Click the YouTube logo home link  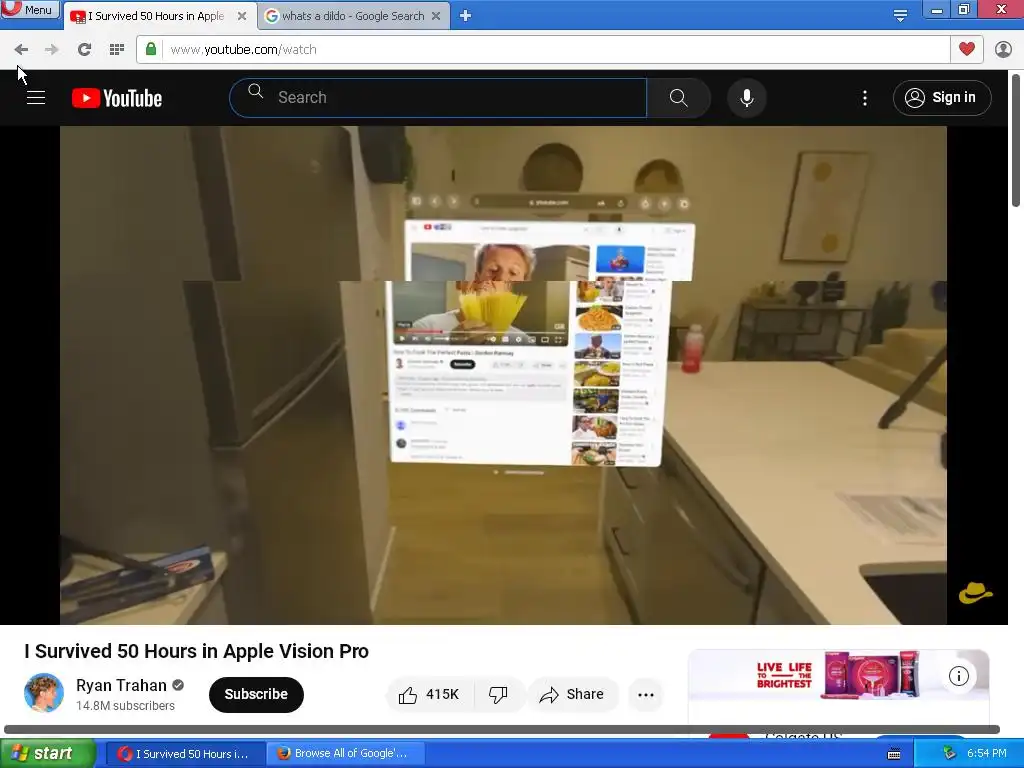(x=117, y=98)
